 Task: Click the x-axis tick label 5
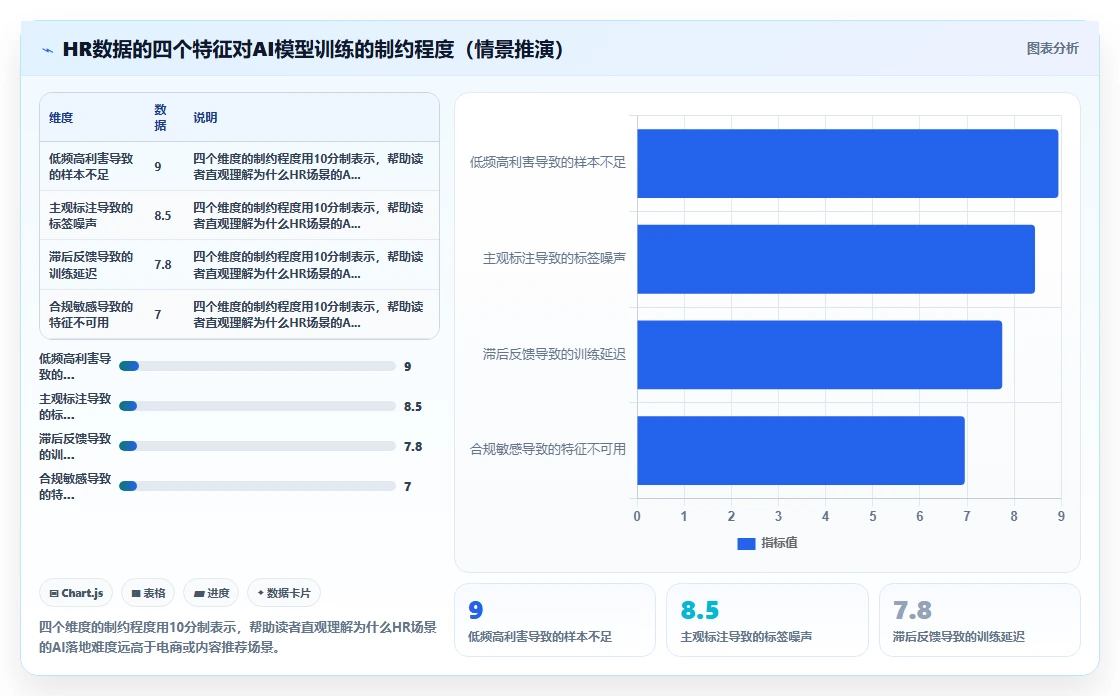click(873, 517)
